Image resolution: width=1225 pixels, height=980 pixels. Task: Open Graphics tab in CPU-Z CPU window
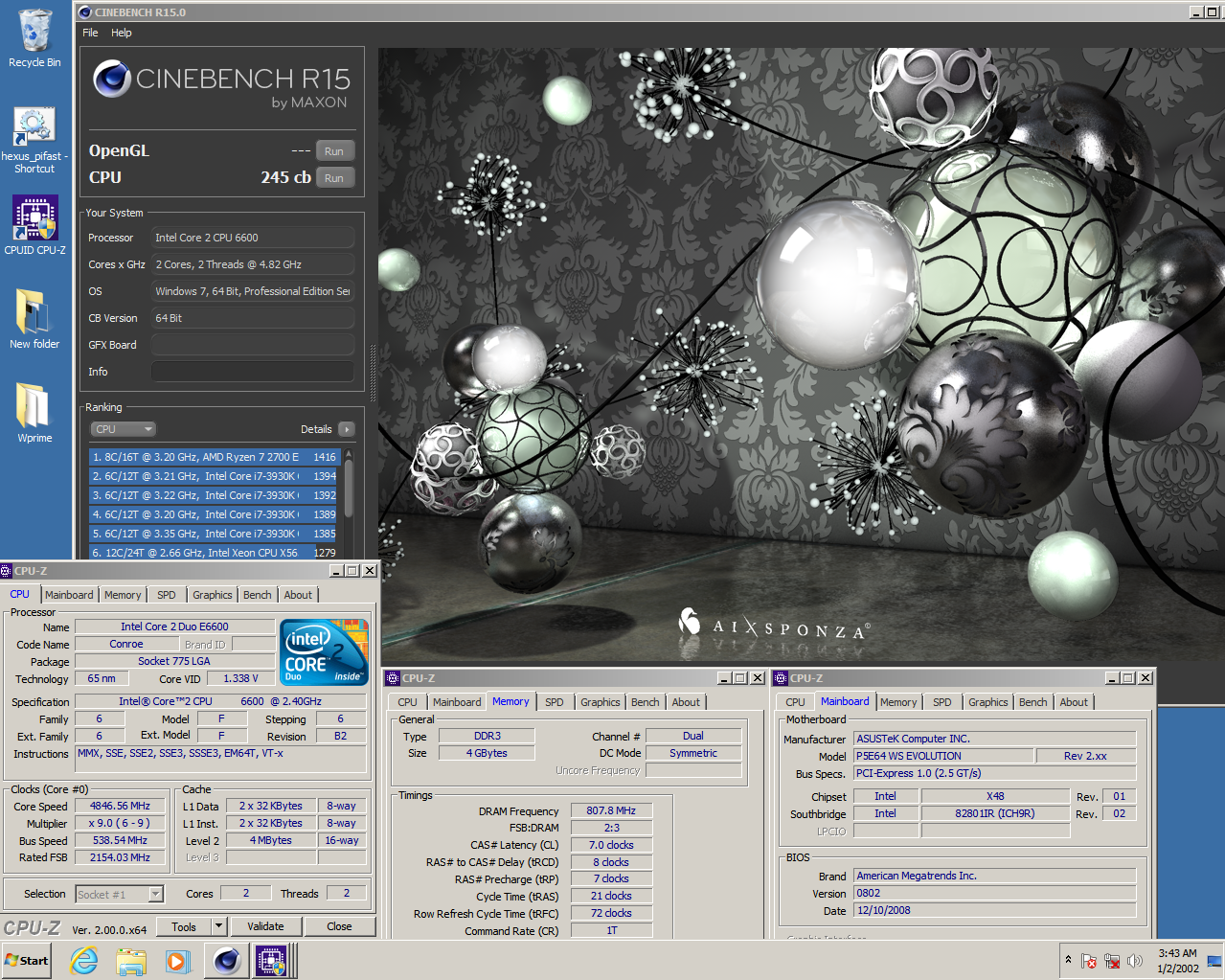(x=213, y=595)
